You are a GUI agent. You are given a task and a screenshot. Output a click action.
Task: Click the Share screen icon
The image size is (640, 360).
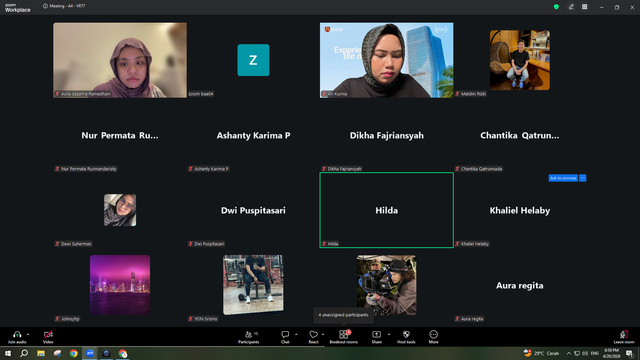coord(376,334)
